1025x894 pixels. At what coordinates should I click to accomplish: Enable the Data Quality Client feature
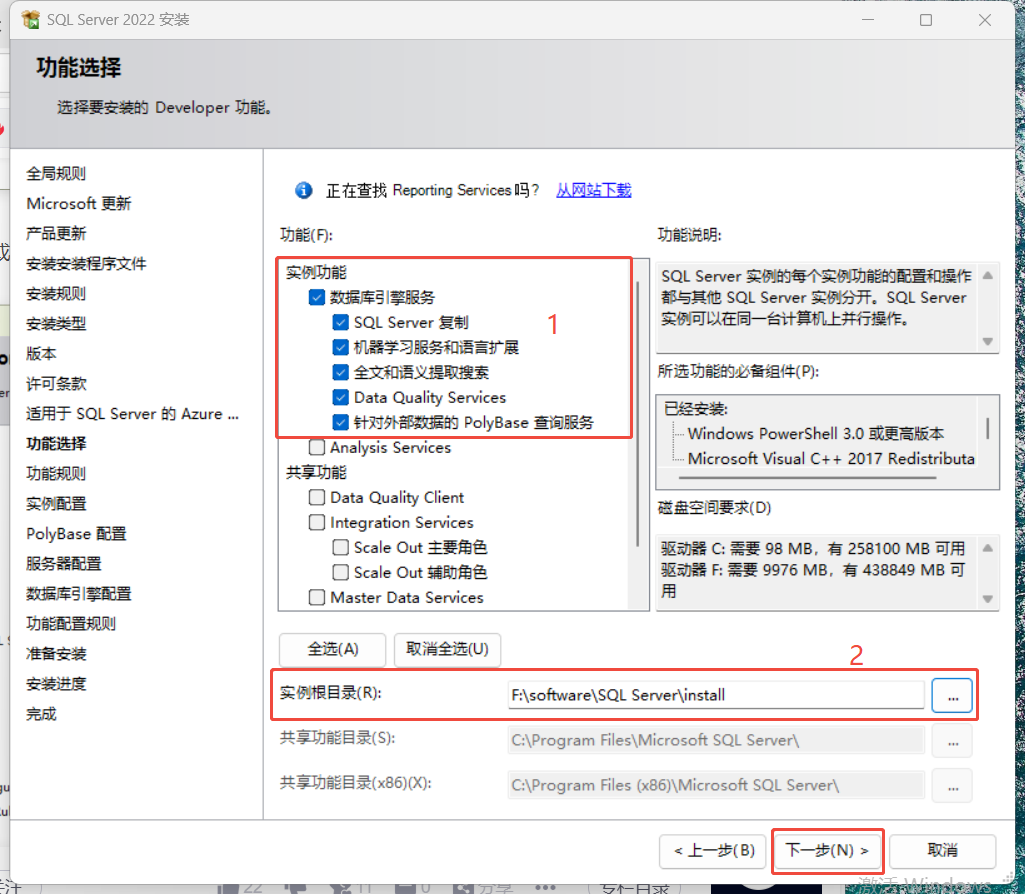[x=317, y=497]
